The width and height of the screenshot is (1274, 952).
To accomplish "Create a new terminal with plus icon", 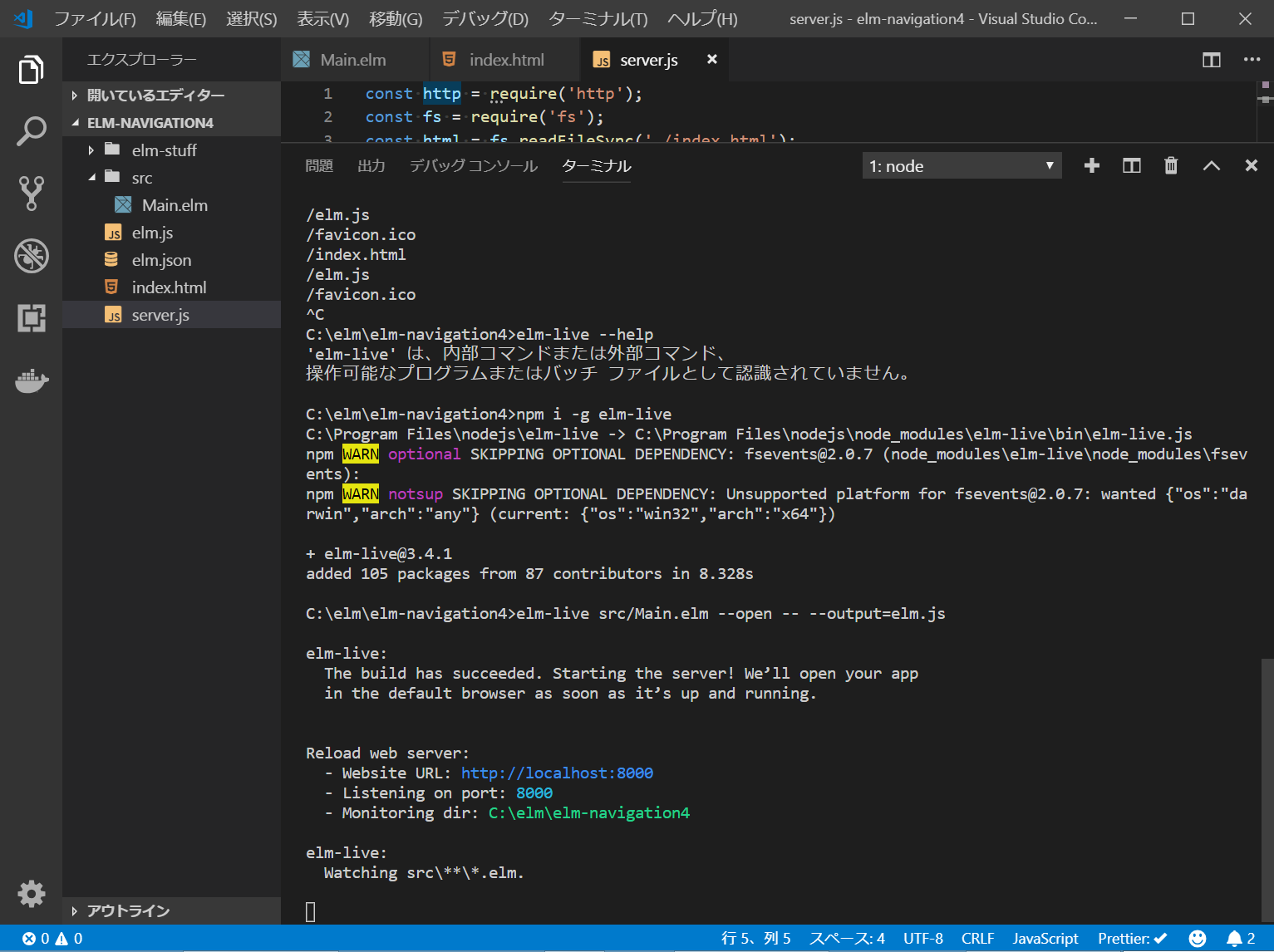I will coord(1092,166).
